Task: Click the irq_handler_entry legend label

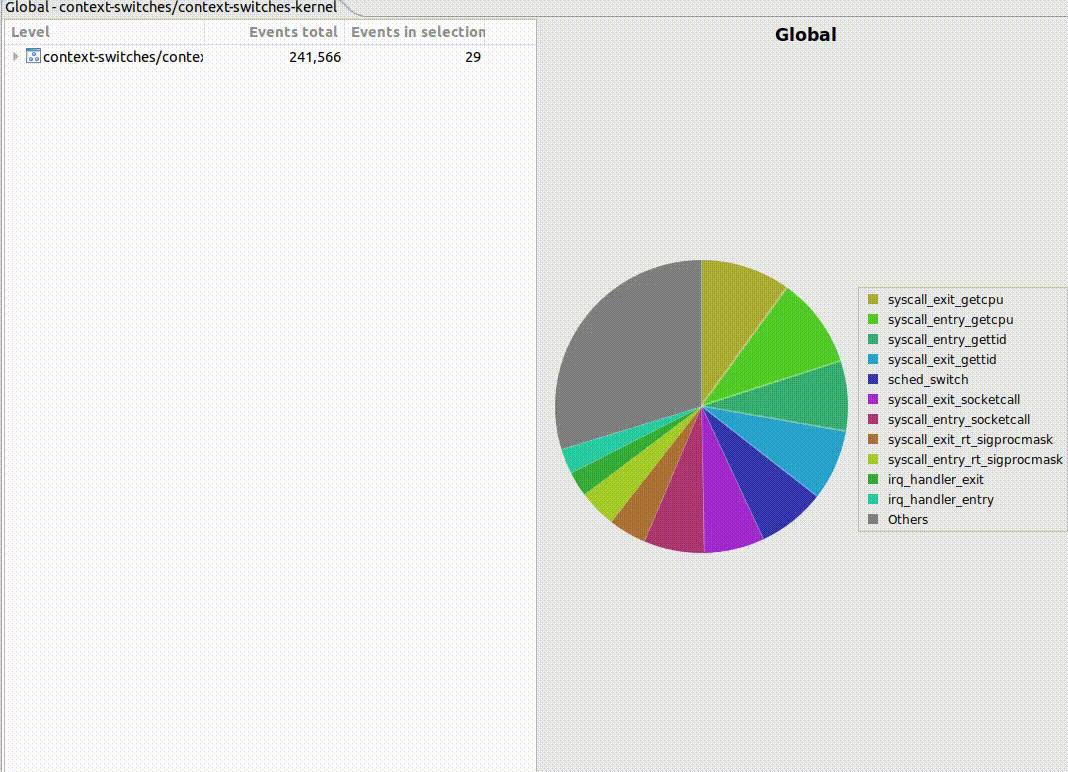Action: (x=941, y=499)
